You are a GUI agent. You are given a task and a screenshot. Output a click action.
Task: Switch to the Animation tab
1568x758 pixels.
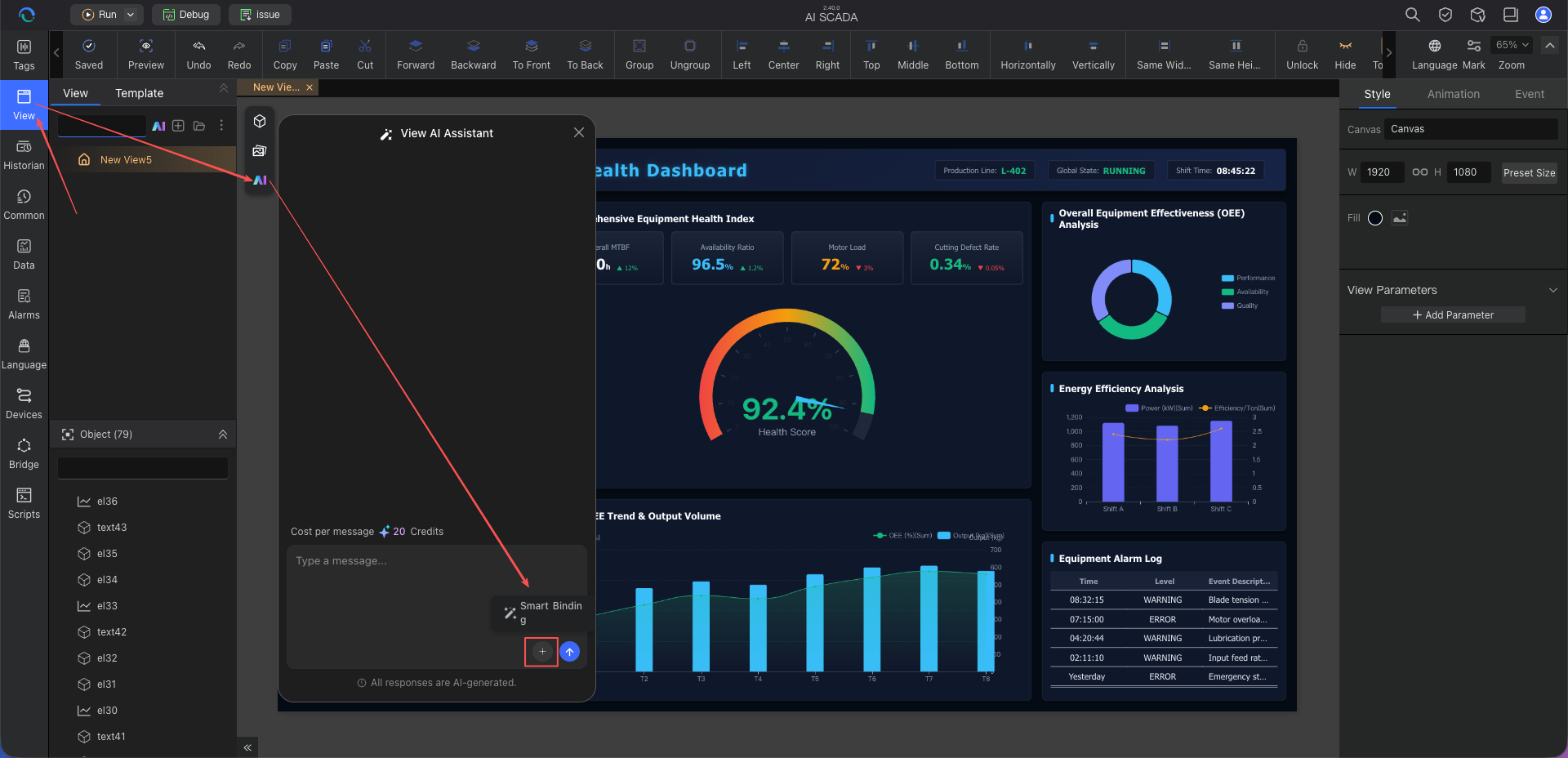pyautogui.click(x=1453, y=94)
